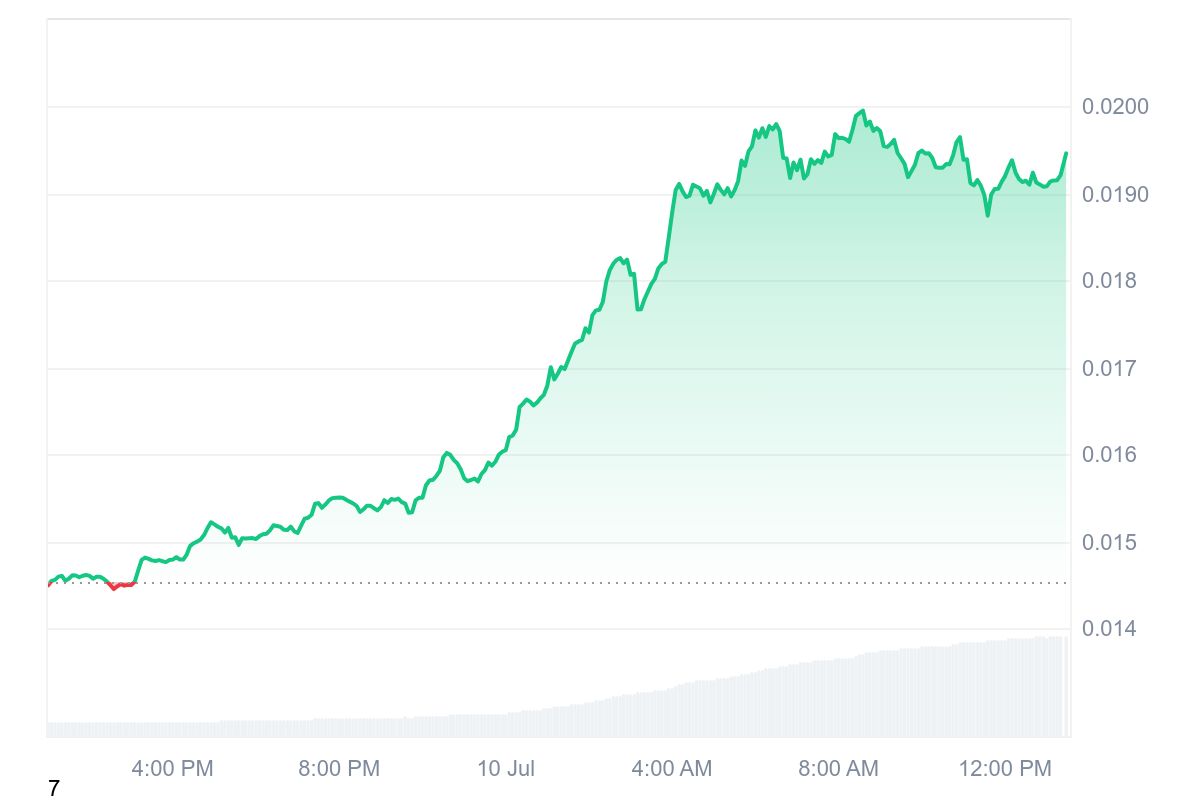Click the rightmost end of the price line
The image size is (1200, 800).
1066,153
